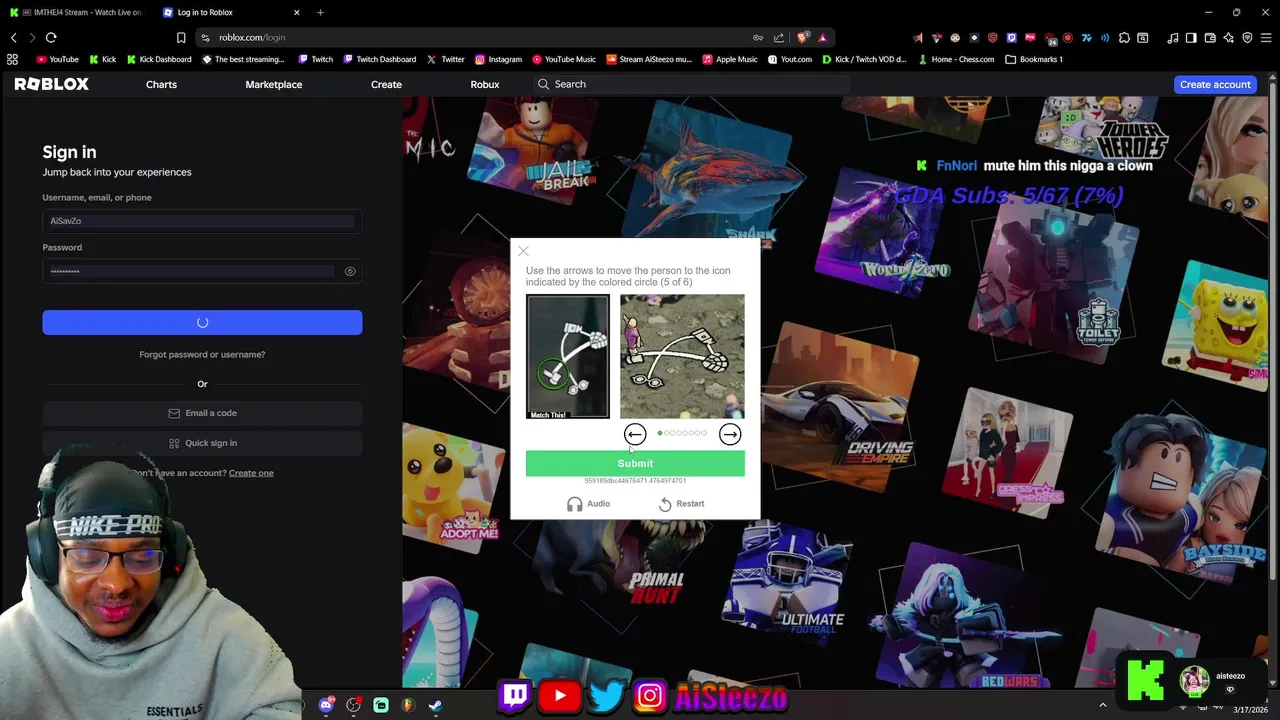Screen dimensions: 1280x720
Task: Click the Password field
Action: pyautogui.click(x=202, y=271)
